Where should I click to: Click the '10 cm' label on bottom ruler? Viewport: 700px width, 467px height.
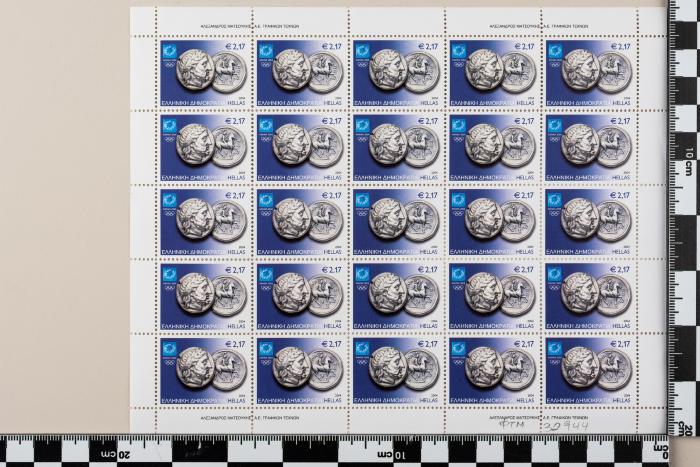(392, 455)
